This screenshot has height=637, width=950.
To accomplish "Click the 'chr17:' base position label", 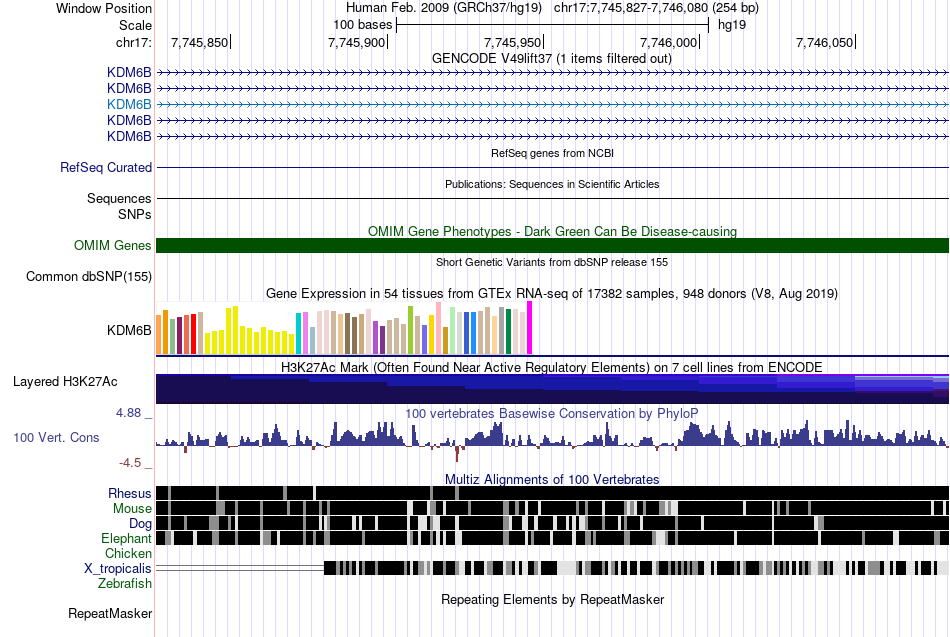I will click(134, 42).
